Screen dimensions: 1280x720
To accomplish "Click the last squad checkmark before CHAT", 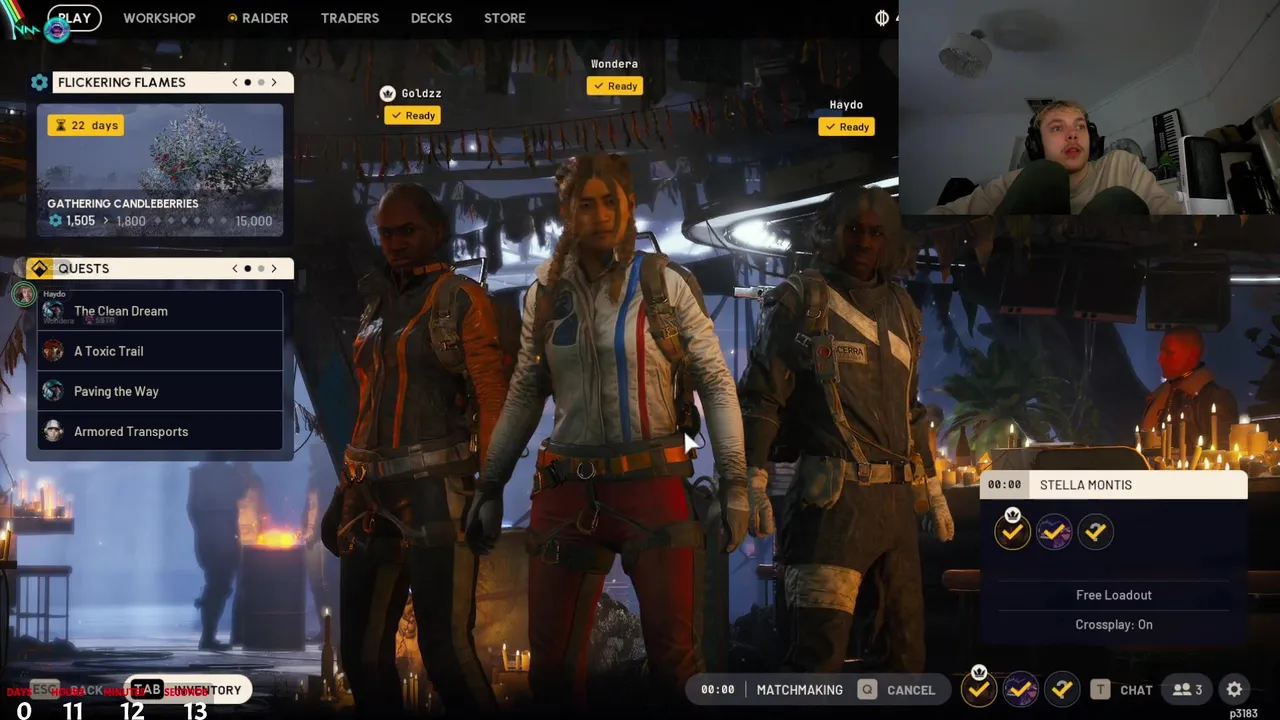I will [1062, 689].
